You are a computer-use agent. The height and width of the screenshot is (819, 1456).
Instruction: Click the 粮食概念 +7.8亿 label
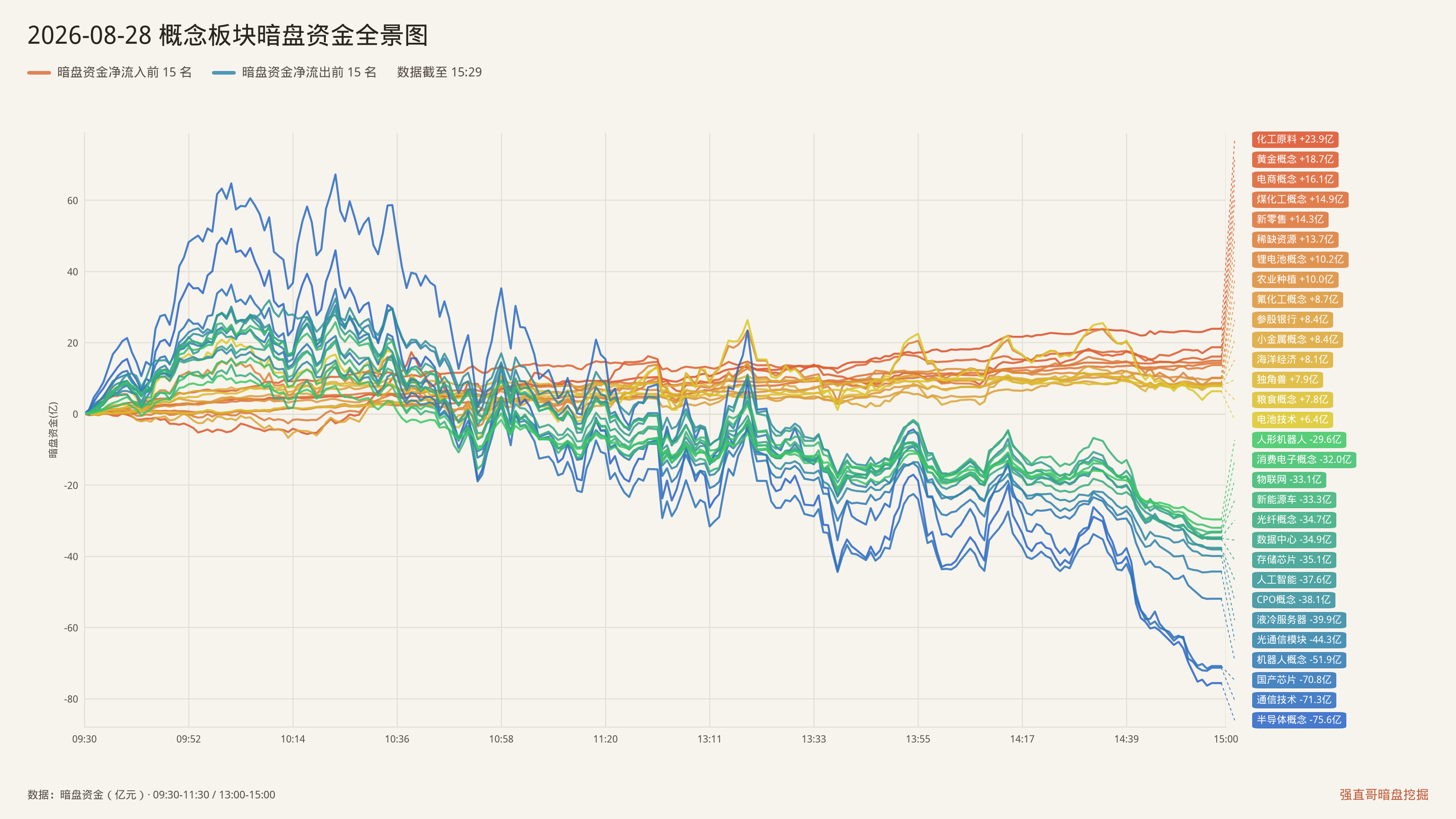pos(1292,399)
